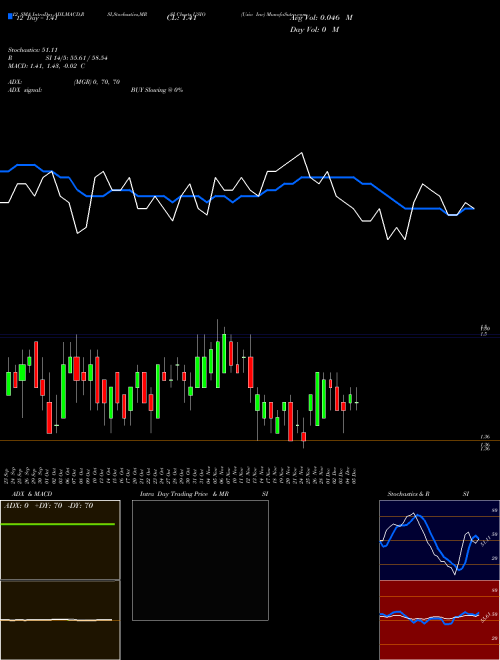Select the 'ADX: 0 +DY: 70 -DY: 70' header
Image resolution: width=500 pixels, height=660 pixels.
(x=48, y=506)
